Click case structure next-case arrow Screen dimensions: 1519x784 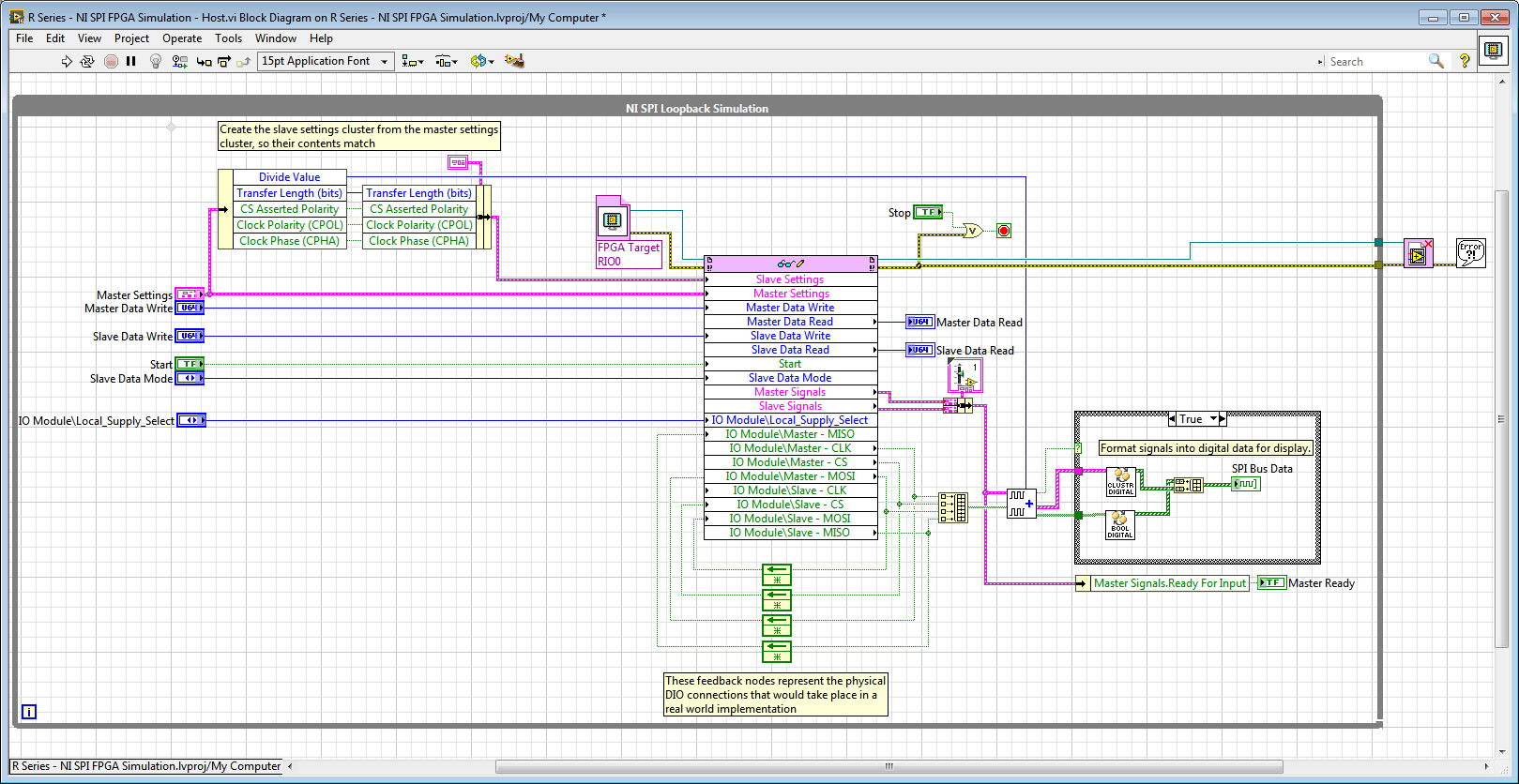click(x=1223, y=419)
